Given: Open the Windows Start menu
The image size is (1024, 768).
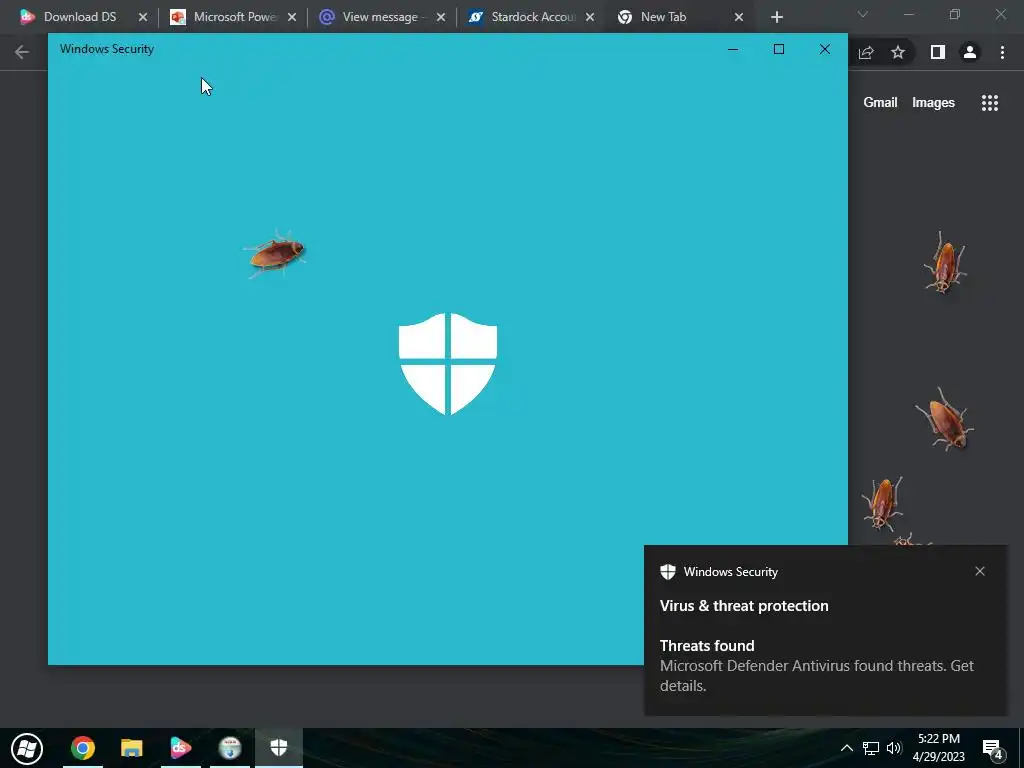Looking at the screenshot, I should [x=27, y=748].
